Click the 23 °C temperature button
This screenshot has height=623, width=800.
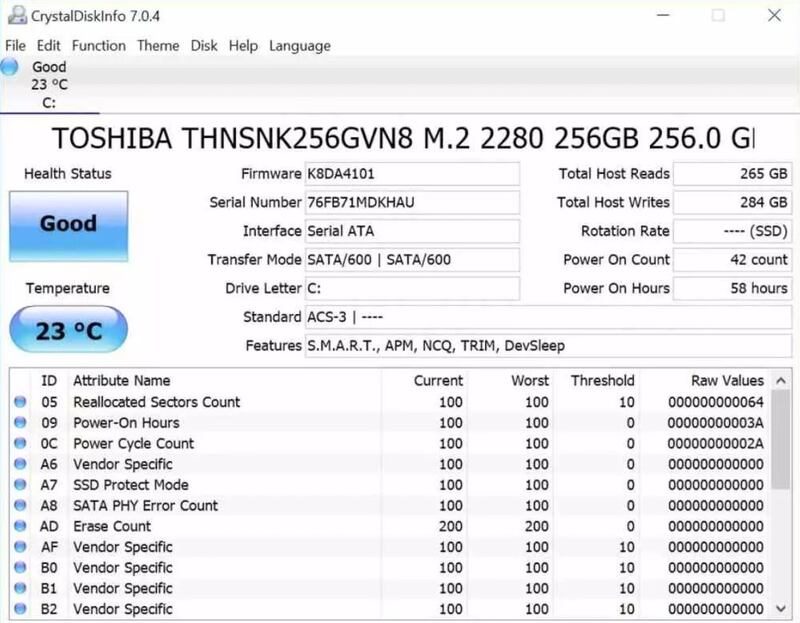click(68, 331)
